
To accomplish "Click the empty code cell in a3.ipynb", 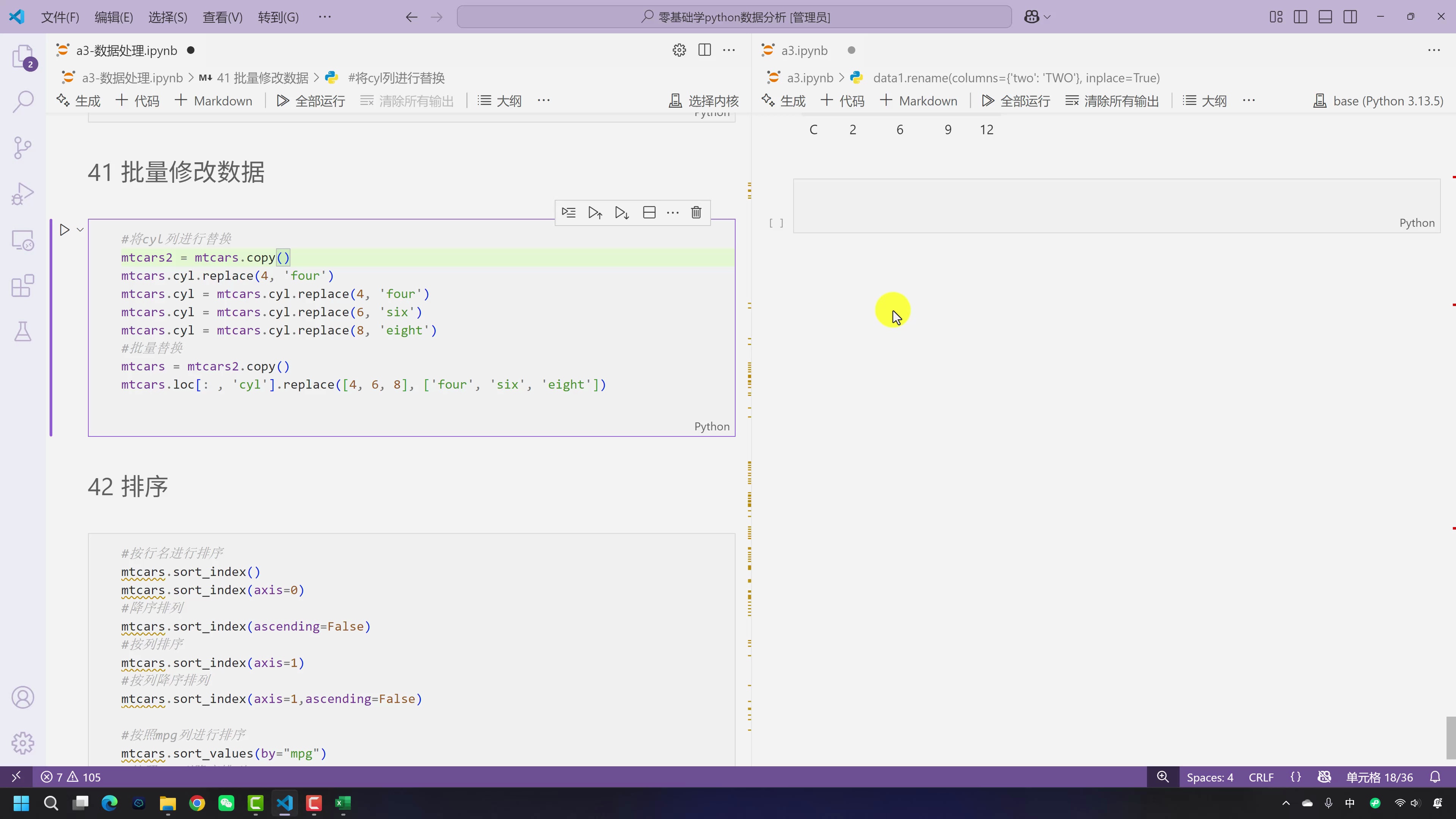I will (x=1116, y=206).
